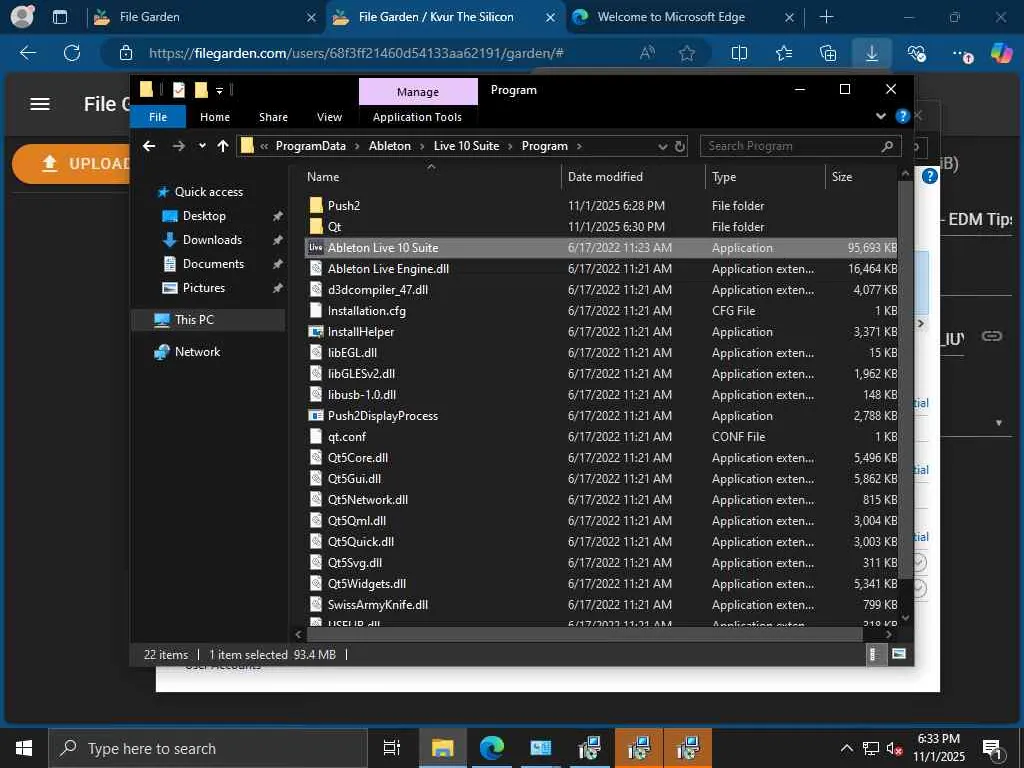
Task: Open Edge split screen button
Action: point(739,53)
